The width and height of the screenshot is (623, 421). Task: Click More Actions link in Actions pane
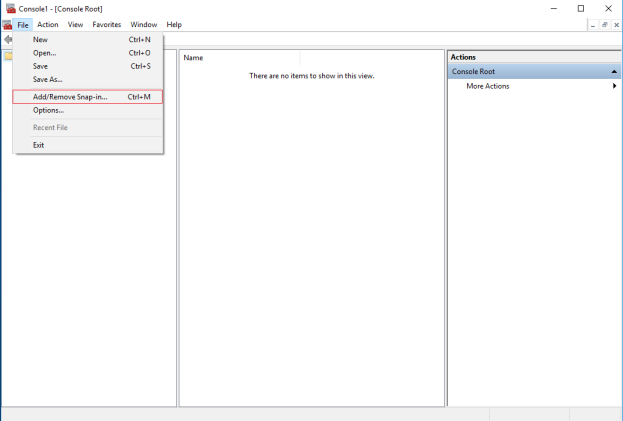(487, 86)
